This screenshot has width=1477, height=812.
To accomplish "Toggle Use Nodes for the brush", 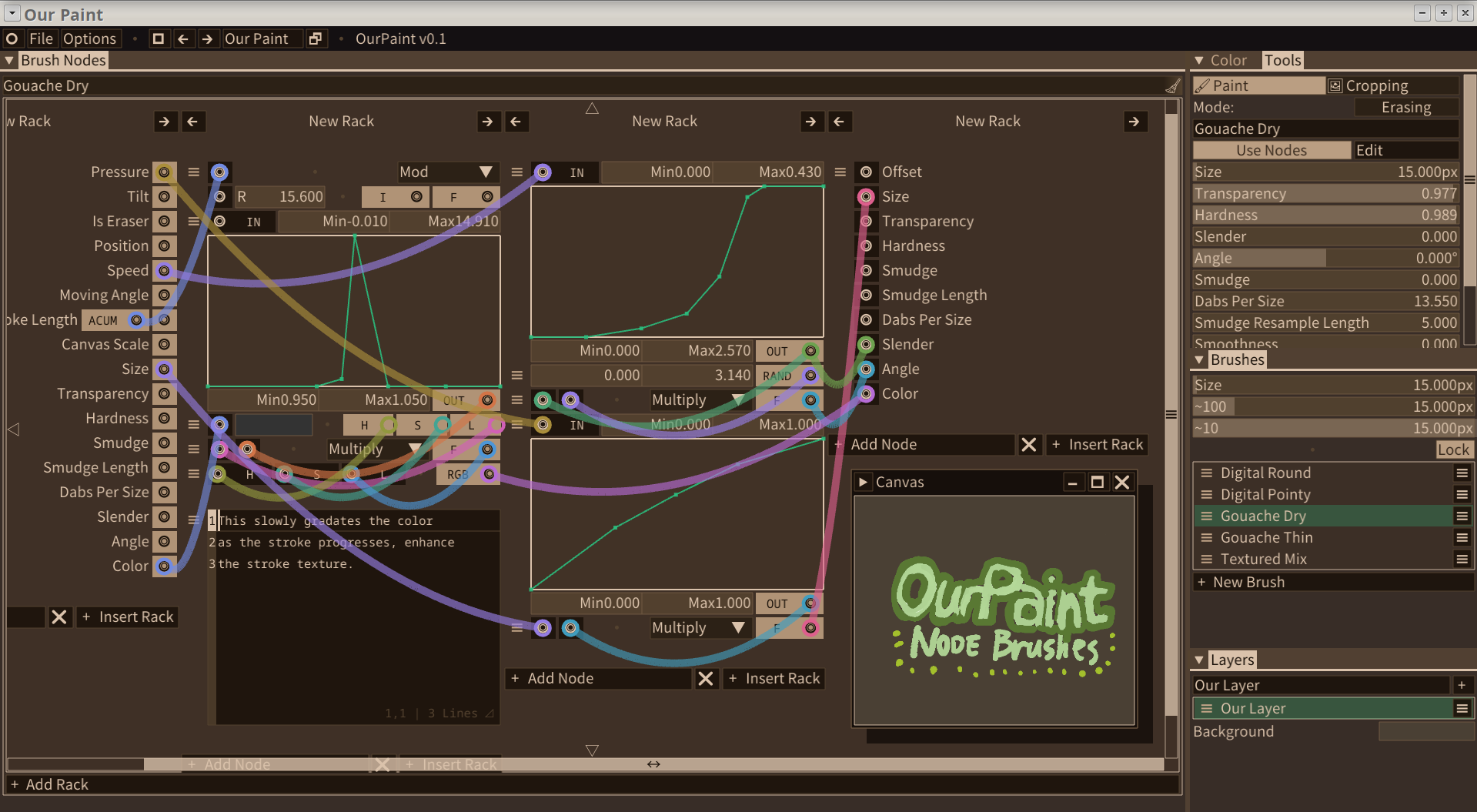I will point(1271,150).
